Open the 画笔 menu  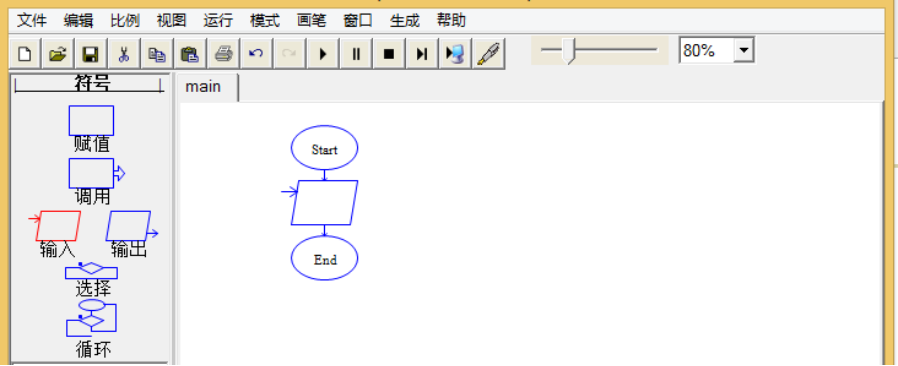tap(311, 21)
